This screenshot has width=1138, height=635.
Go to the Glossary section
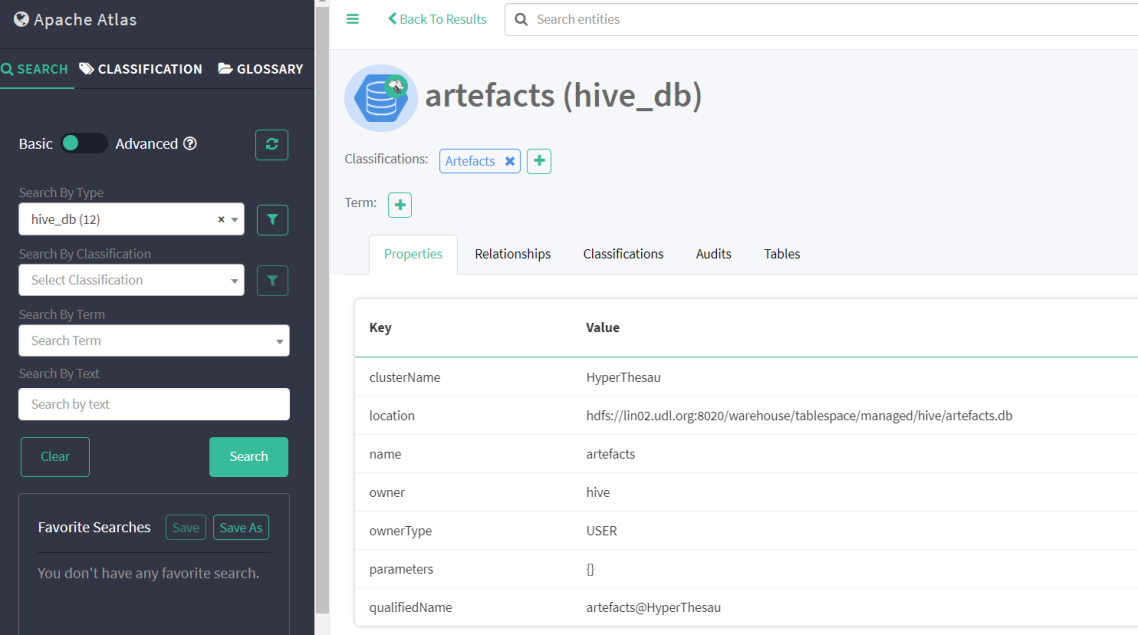point(260,69)
